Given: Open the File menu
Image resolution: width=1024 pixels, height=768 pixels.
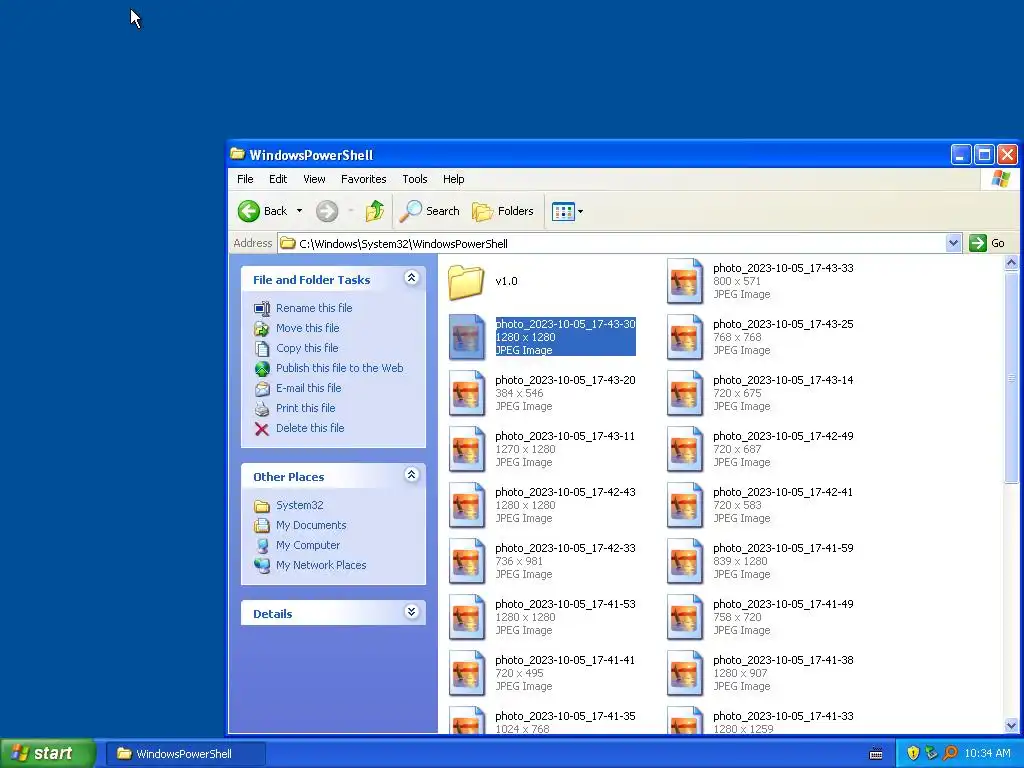Looking at the screenshot, I should click(x=245, y=179).
